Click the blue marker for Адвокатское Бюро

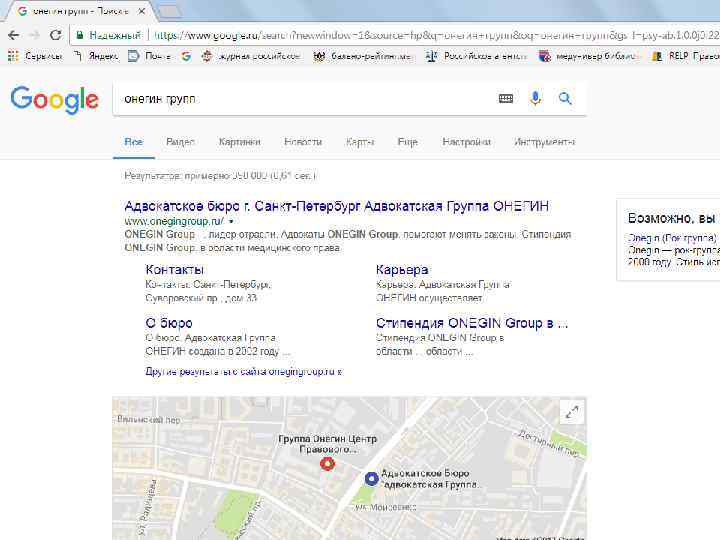point(371,479)
